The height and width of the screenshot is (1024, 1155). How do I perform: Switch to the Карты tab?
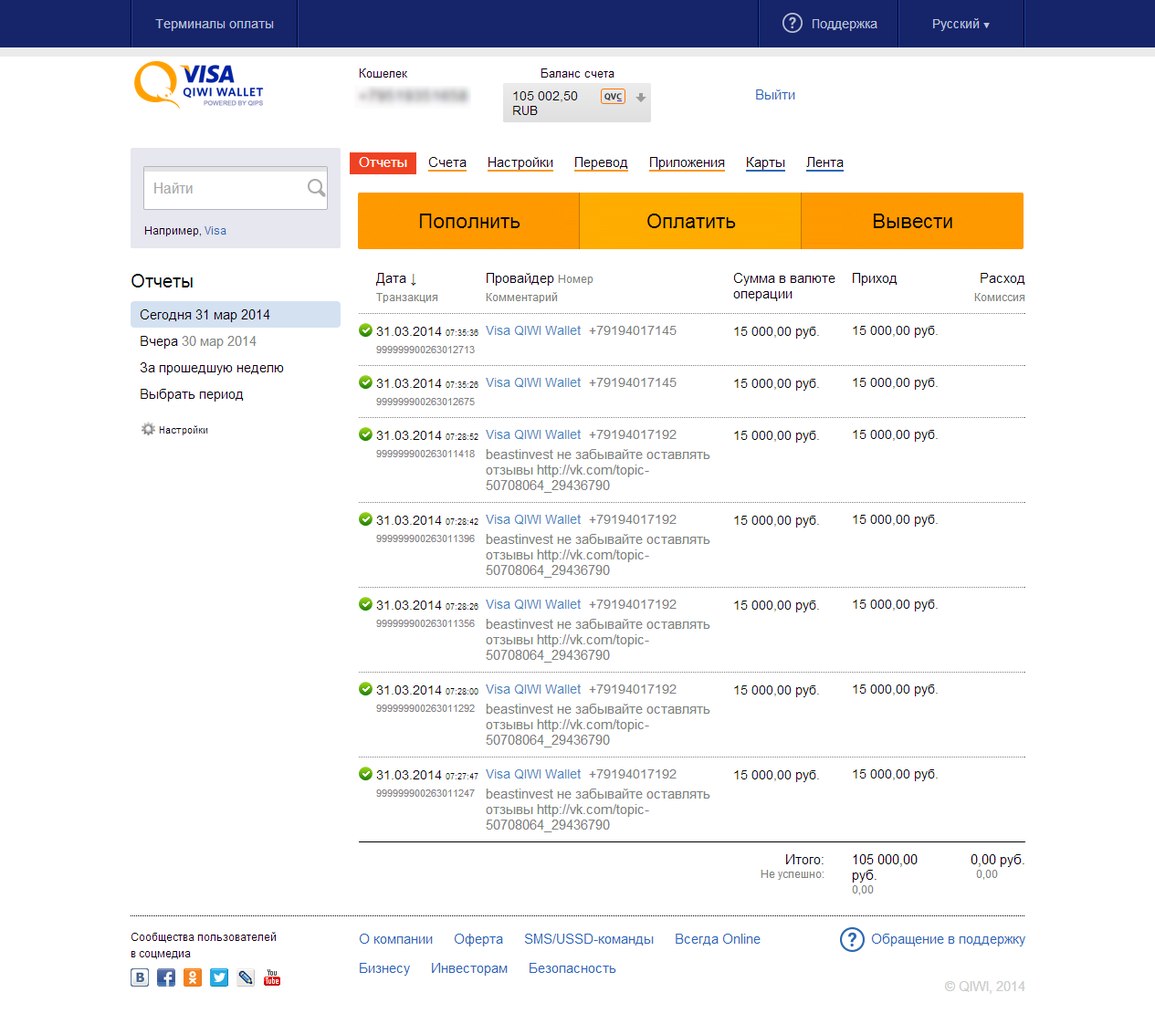click(765, 163)
